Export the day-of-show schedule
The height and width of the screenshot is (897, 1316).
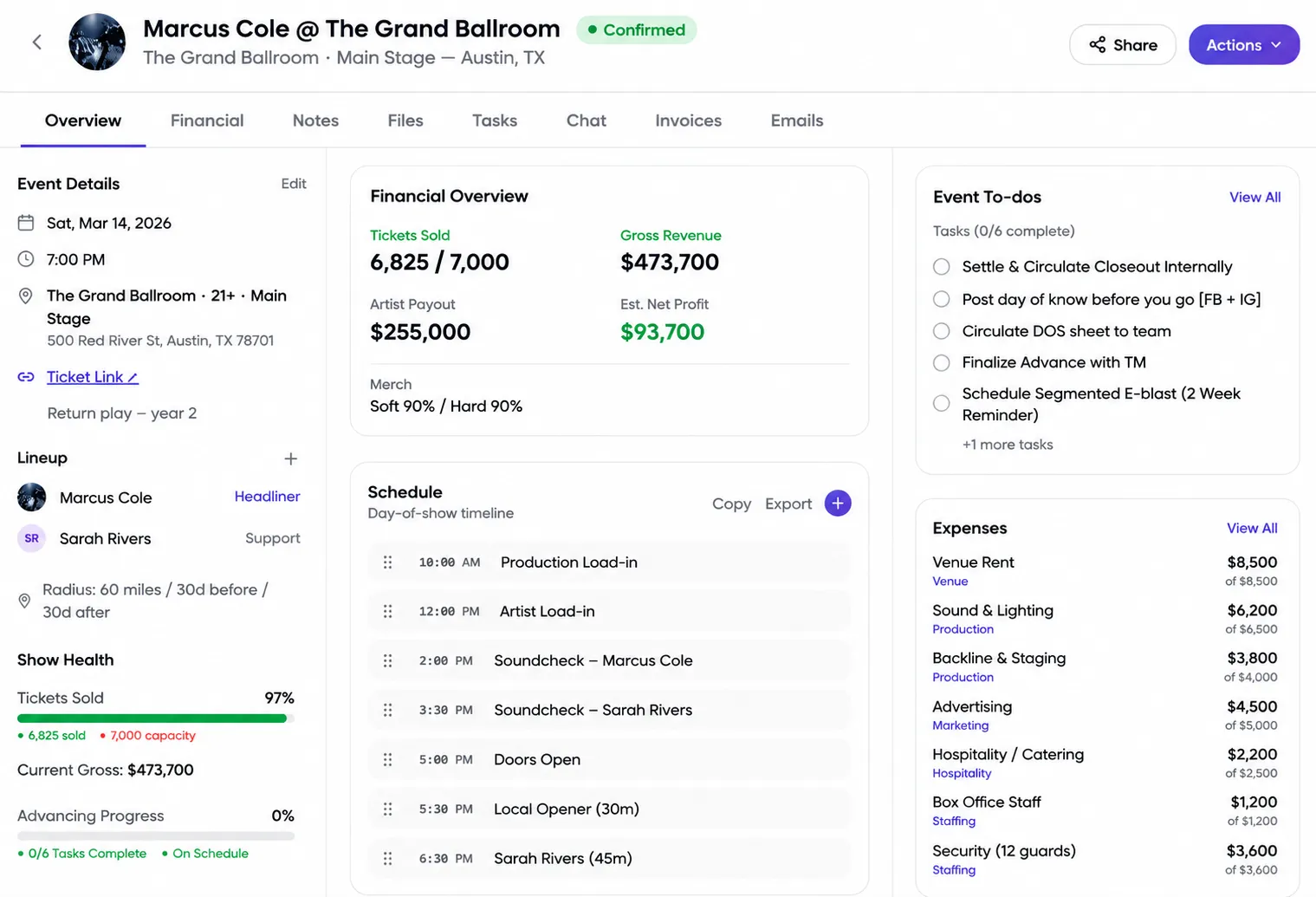coord(788,504)
